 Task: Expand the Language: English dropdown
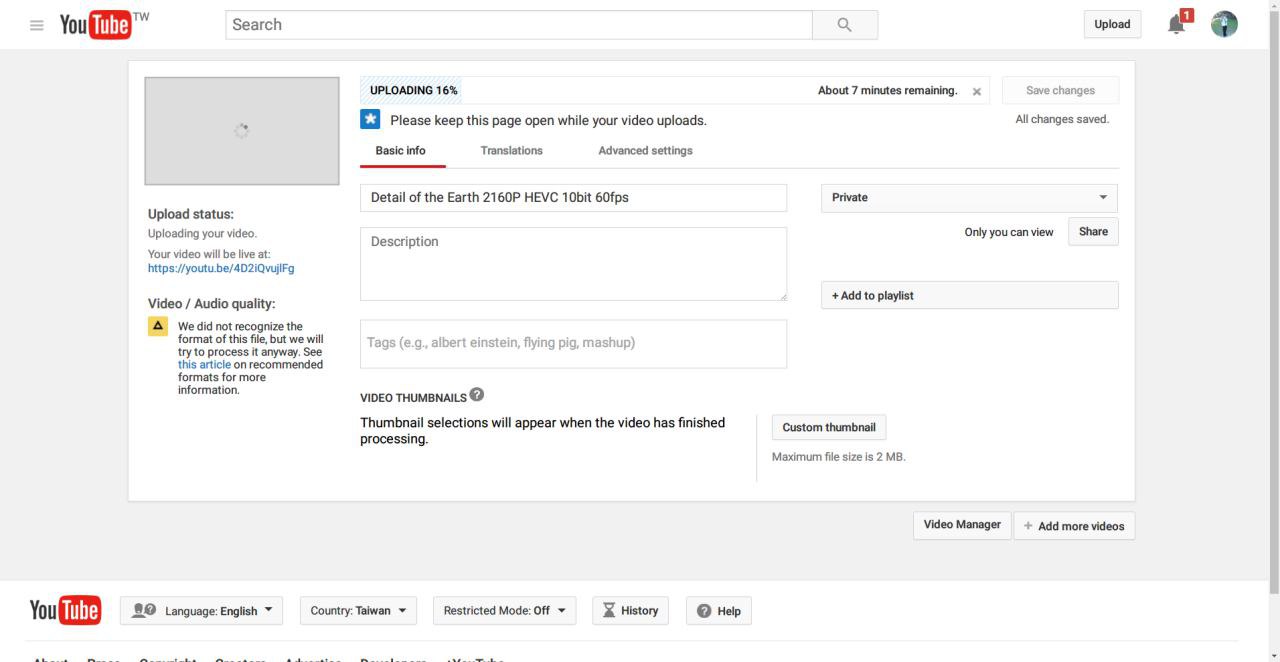[202, 611]
